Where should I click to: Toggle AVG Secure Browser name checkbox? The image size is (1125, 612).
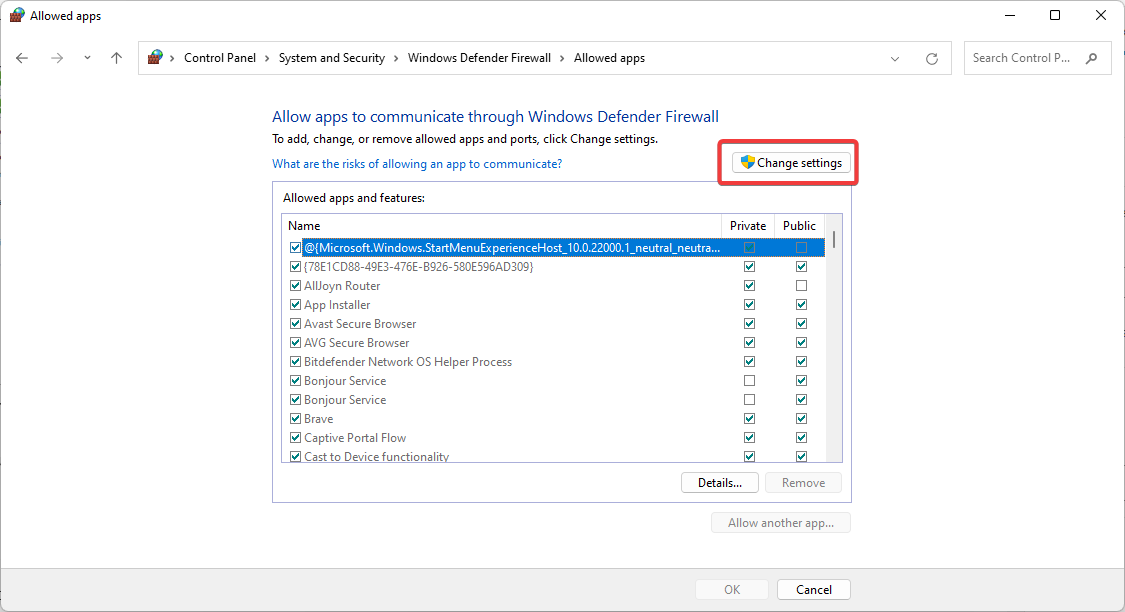pyautogui.click(x=295, y=342)
